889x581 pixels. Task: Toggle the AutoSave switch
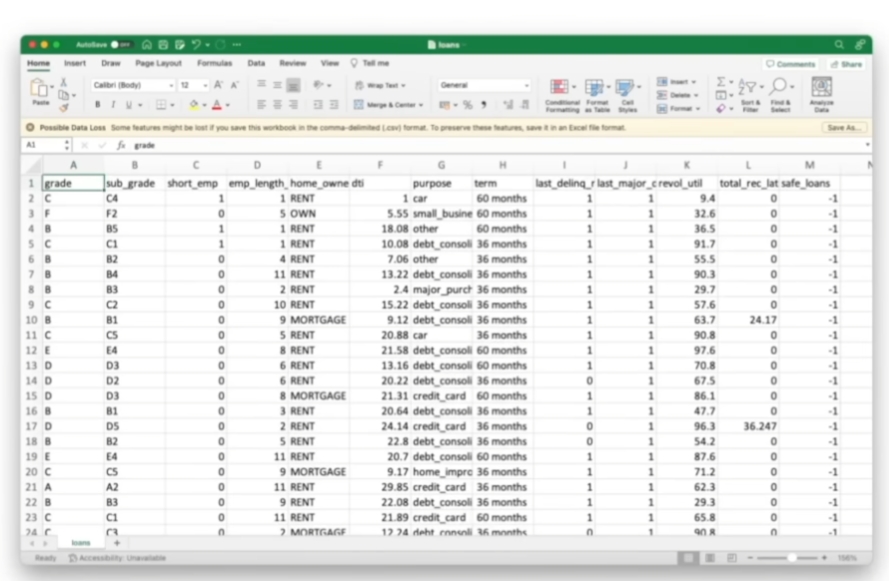click(121, 45)
